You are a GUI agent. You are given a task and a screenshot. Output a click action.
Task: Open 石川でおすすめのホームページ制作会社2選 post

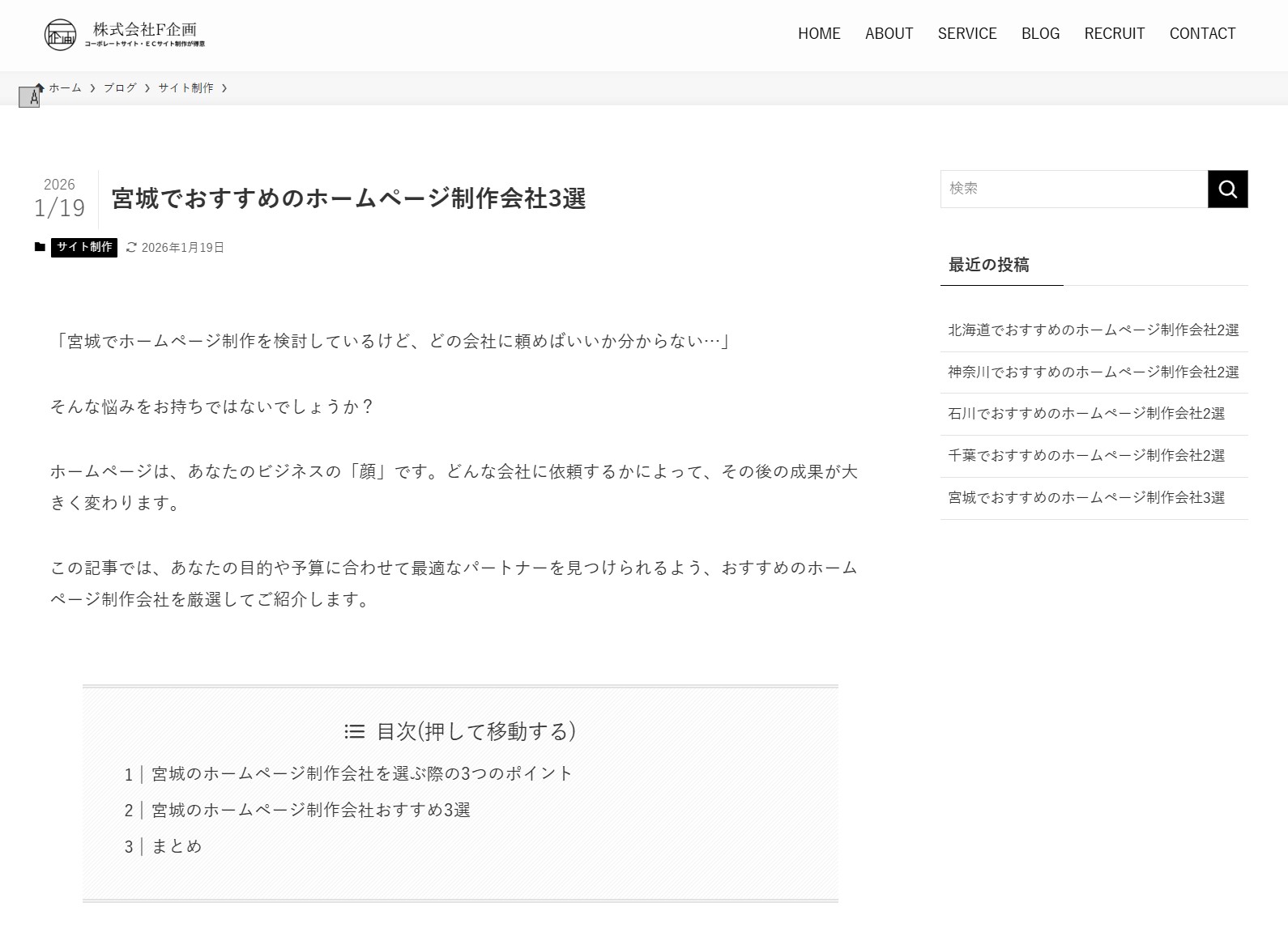[1086, 414]
